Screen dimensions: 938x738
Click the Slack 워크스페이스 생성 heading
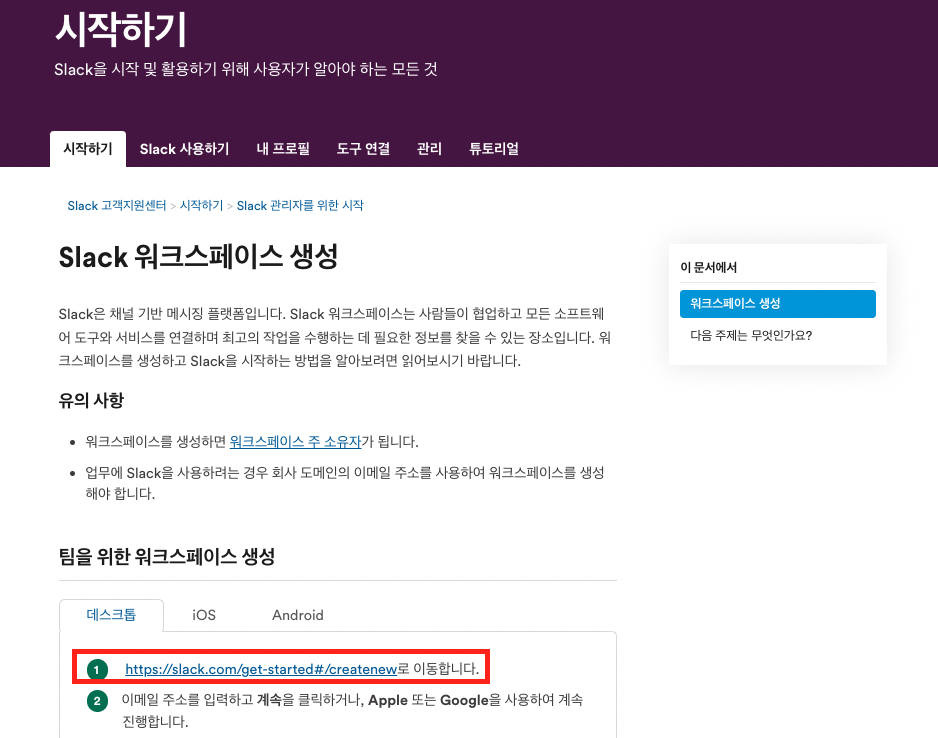point(199,257)
